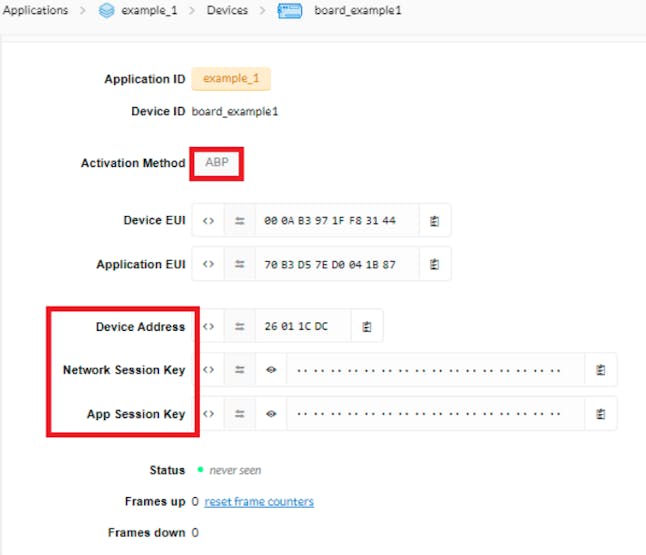Toggle Application EUI hex code format

pyautogui.click(x=208, y=264)
